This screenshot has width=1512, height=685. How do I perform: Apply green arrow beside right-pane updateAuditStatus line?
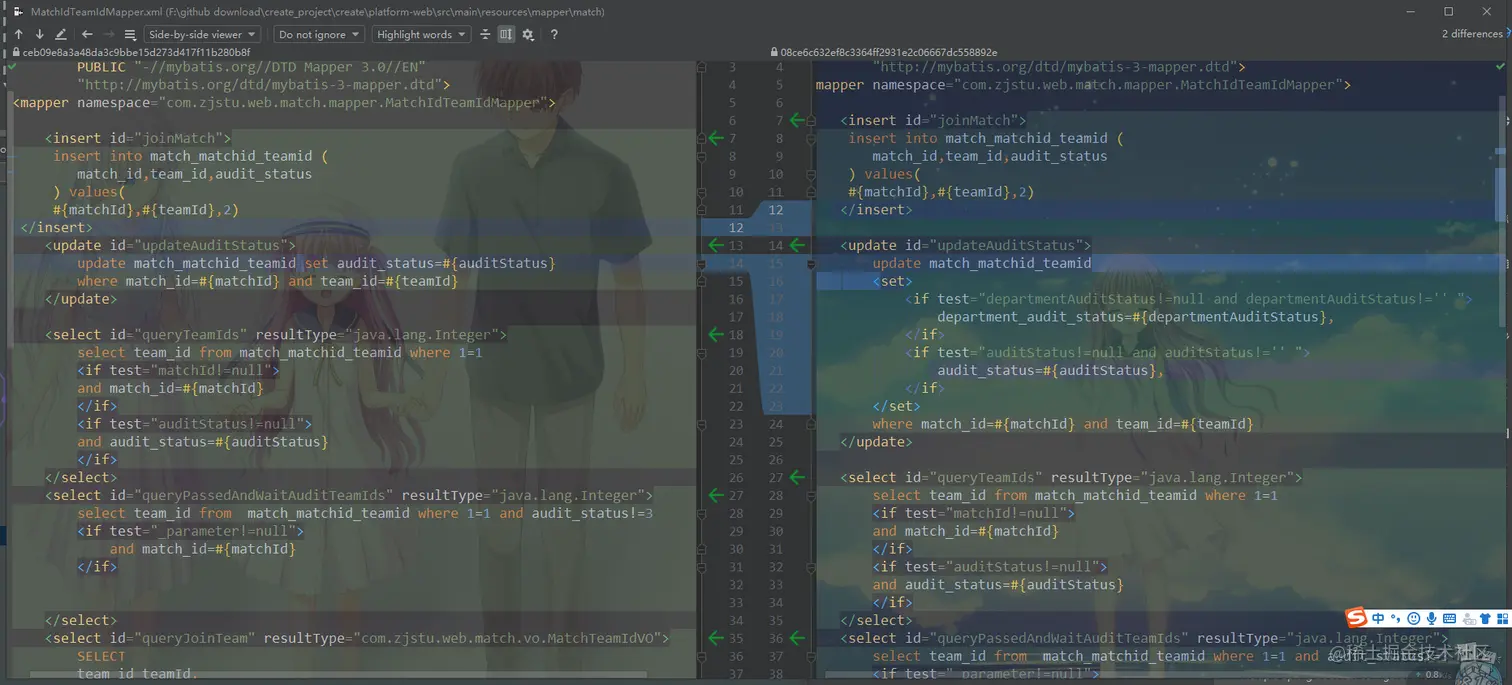pyautogui.click(x=797, y=245)
